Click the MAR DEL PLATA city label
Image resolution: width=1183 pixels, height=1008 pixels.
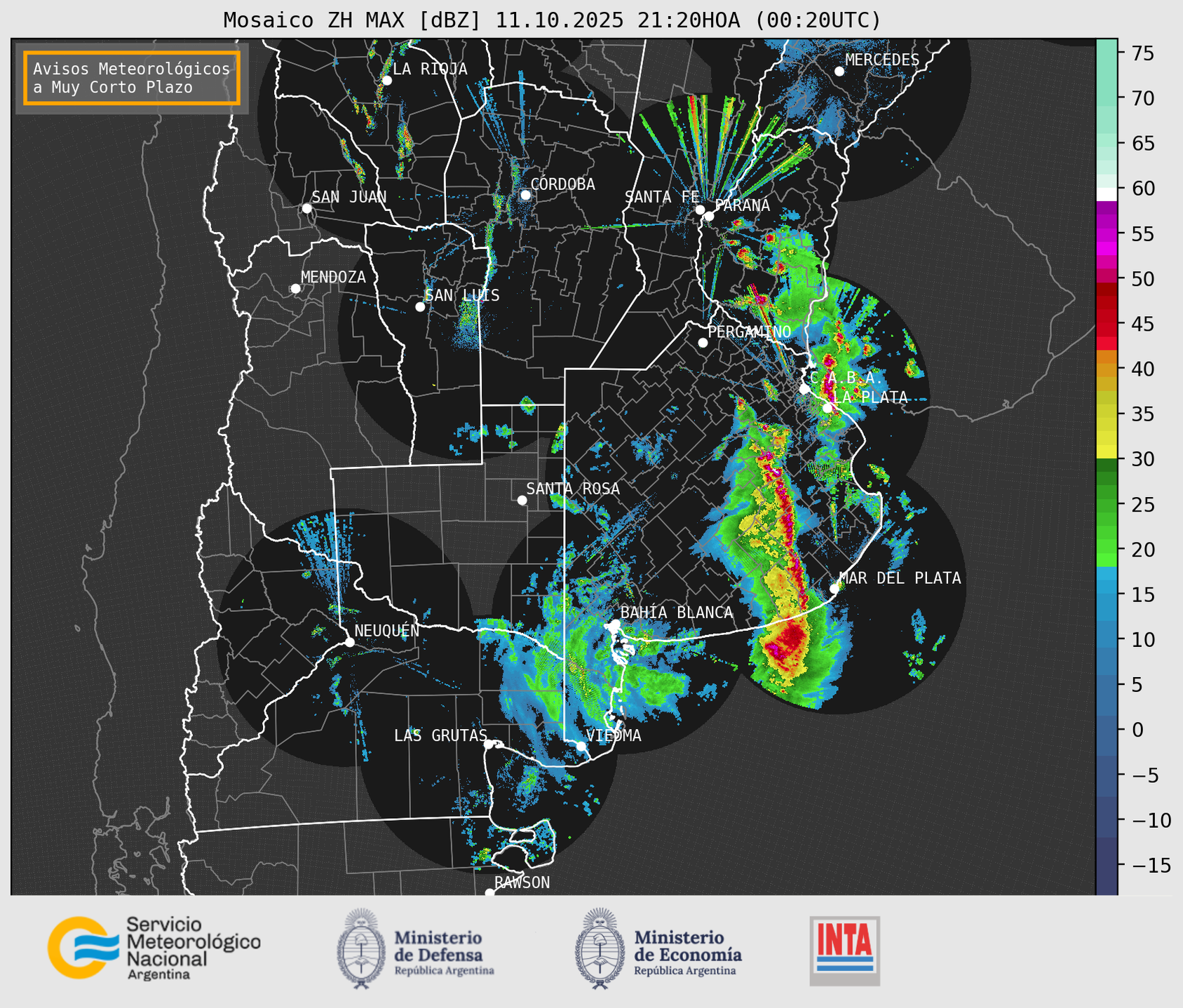coord(900,578)
